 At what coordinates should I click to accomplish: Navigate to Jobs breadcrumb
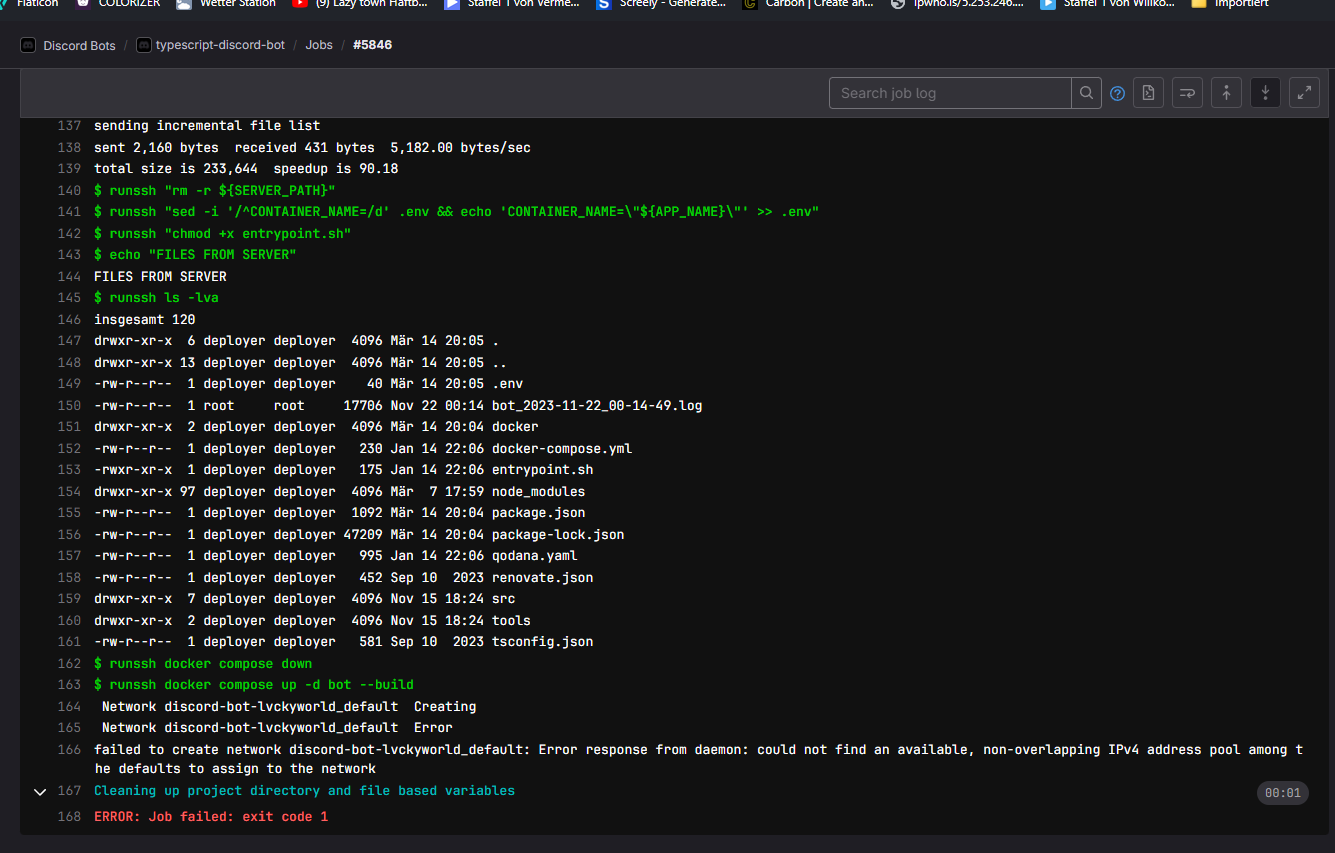click(319, 45)
